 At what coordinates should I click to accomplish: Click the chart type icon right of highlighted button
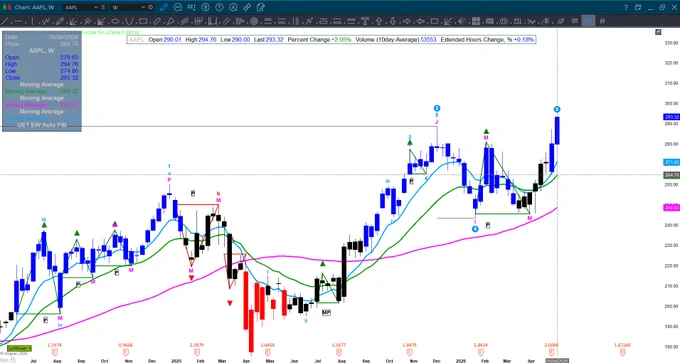[602, 21]
